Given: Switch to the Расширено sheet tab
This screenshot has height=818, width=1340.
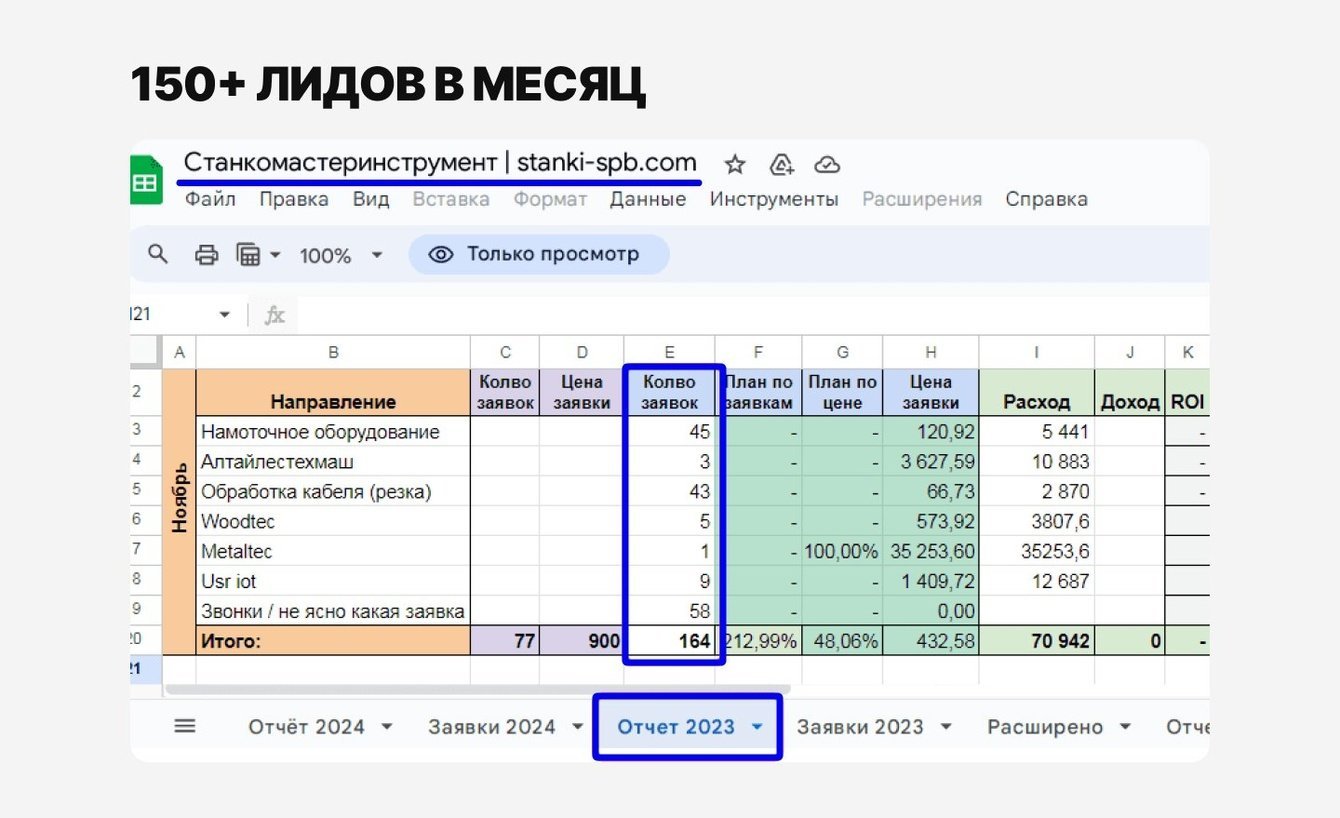Looking at the screenshot, I should tap(1045, 727).
